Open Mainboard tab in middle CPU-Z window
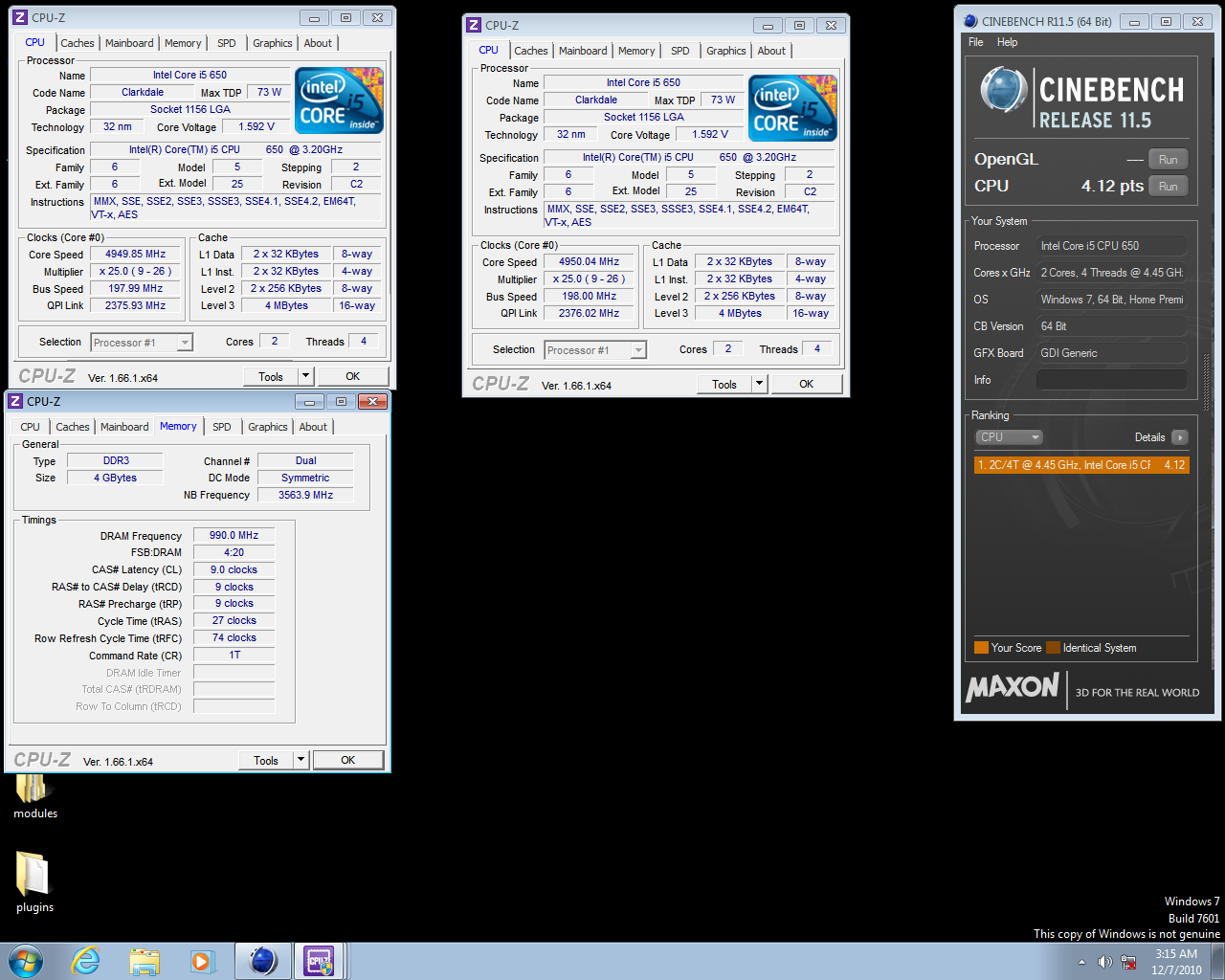This screenshot has width=1225, height=980. coord(583,51)
